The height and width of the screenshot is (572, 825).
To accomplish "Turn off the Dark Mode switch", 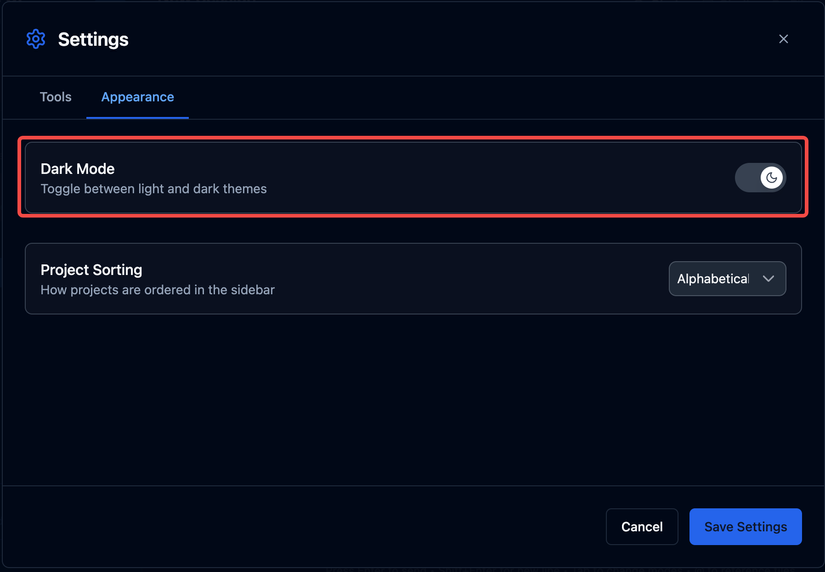I will 760,178.
